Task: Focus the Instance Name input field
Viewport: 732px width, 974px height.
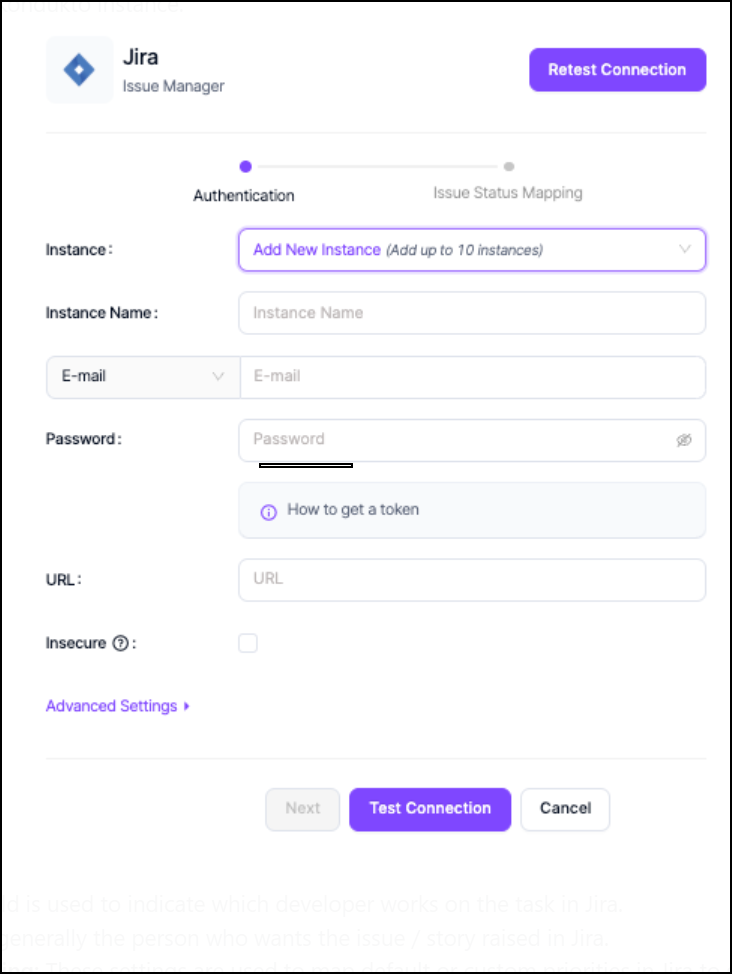Action: click(x=471, y=313)
